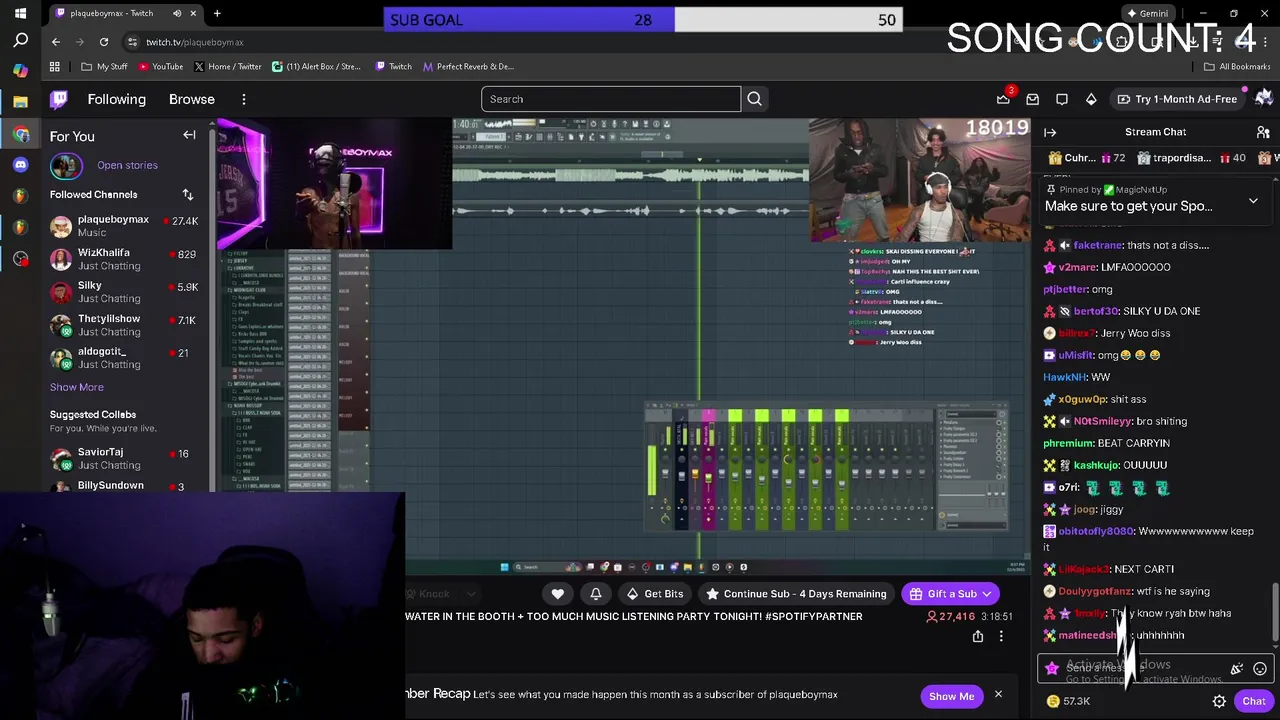Click Try 1-Month Ad-Free button
The image size is (1280, 720).
[1177, 99]
